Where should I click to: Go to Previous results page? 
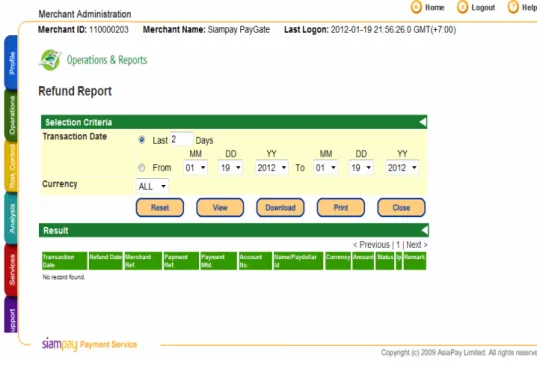[372, 245]
